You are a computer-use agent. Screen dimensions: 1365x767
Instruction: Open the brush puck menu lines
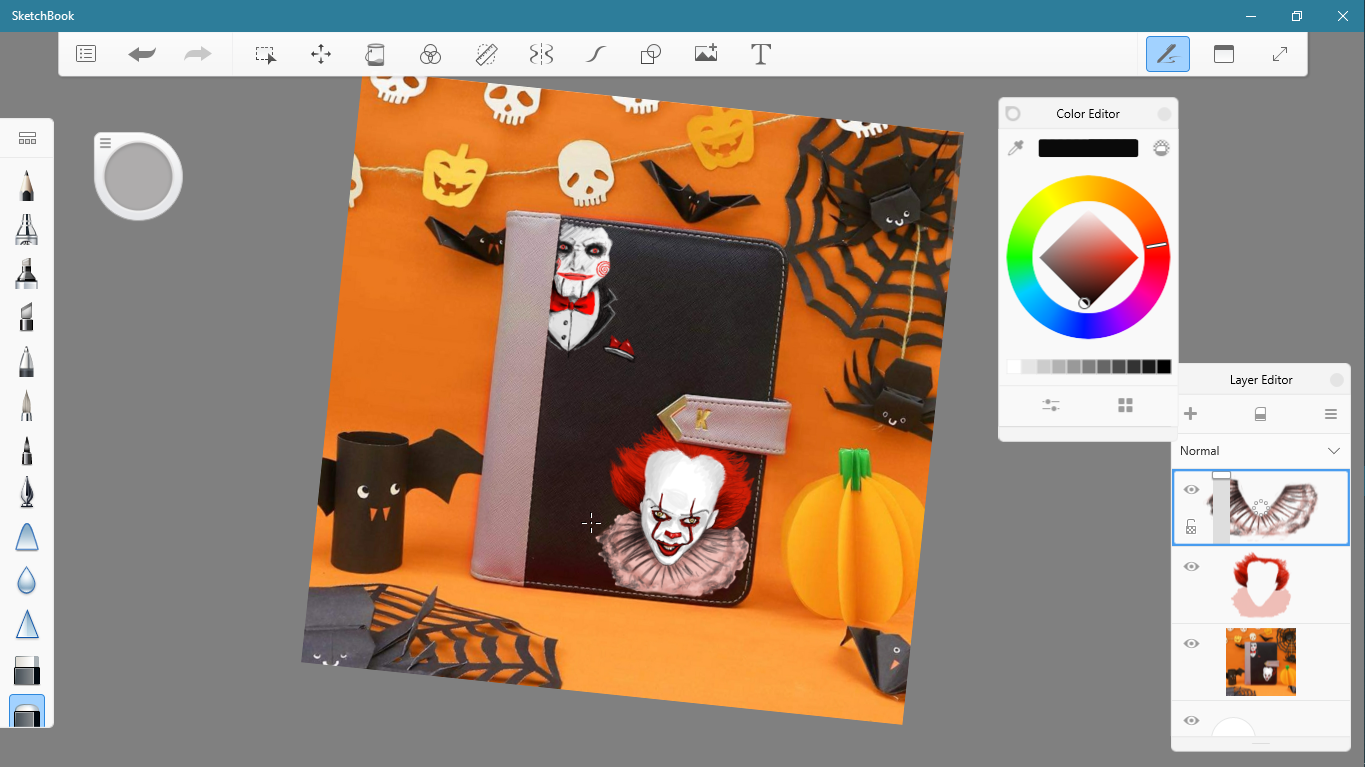[x=105, y=144]
